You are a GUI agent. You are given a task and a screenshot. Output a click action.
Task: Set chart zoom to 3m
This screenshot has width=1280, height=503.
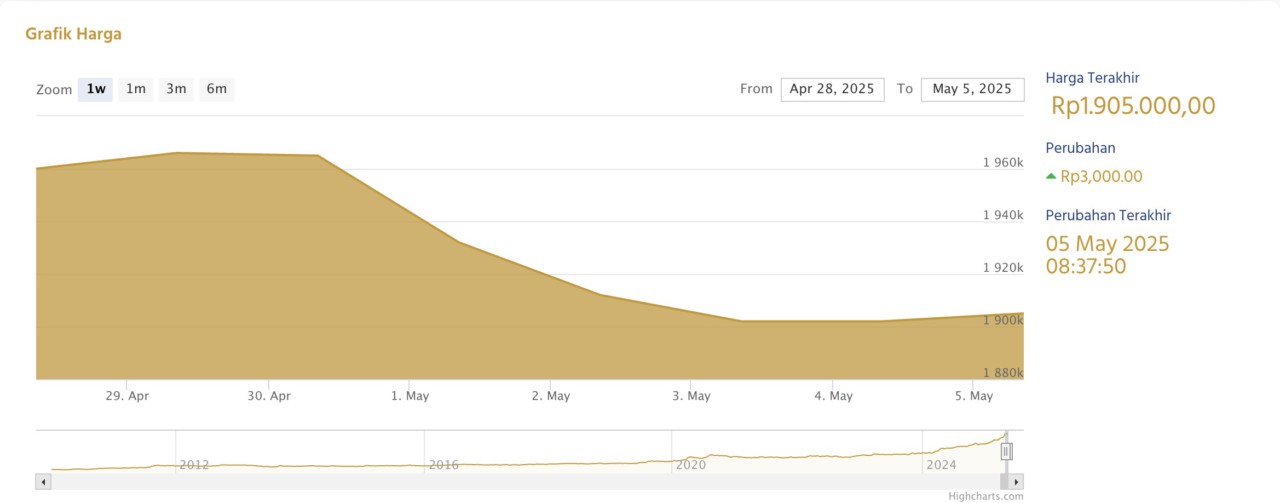click(176, 89)
